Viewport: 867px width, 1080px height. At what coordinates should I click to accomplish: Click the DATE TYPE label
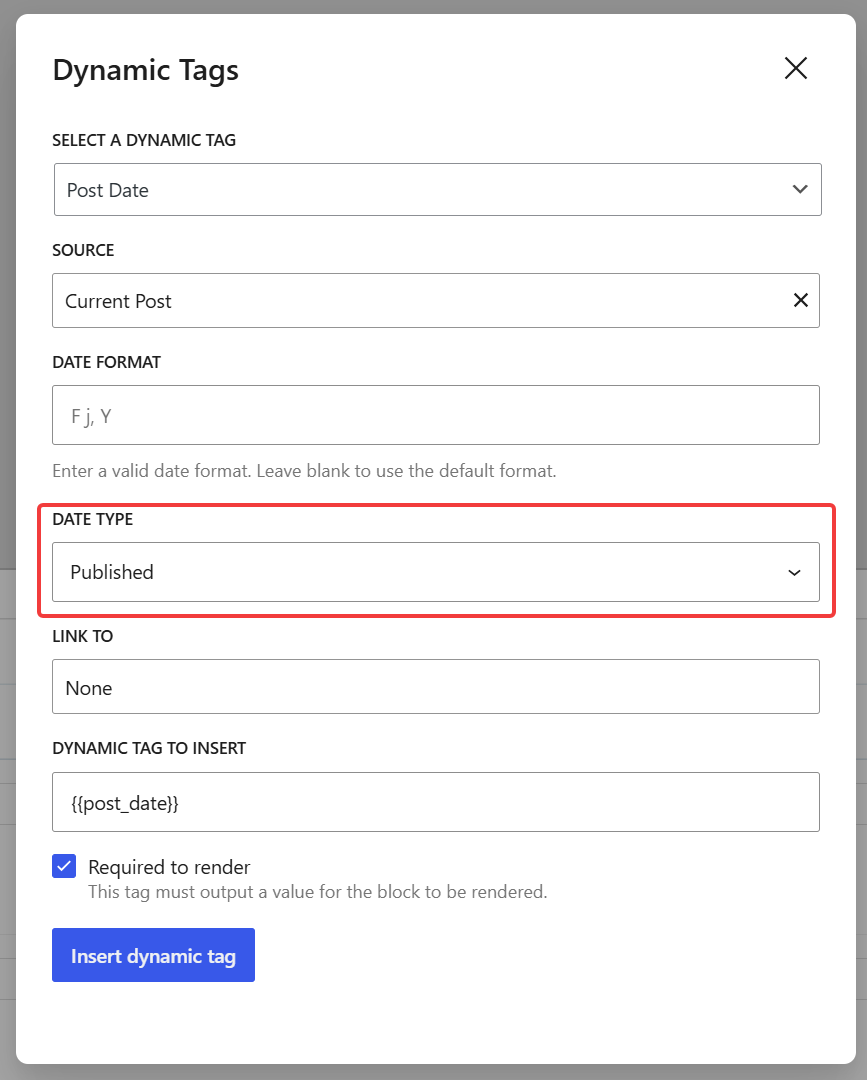pos(93,519)
